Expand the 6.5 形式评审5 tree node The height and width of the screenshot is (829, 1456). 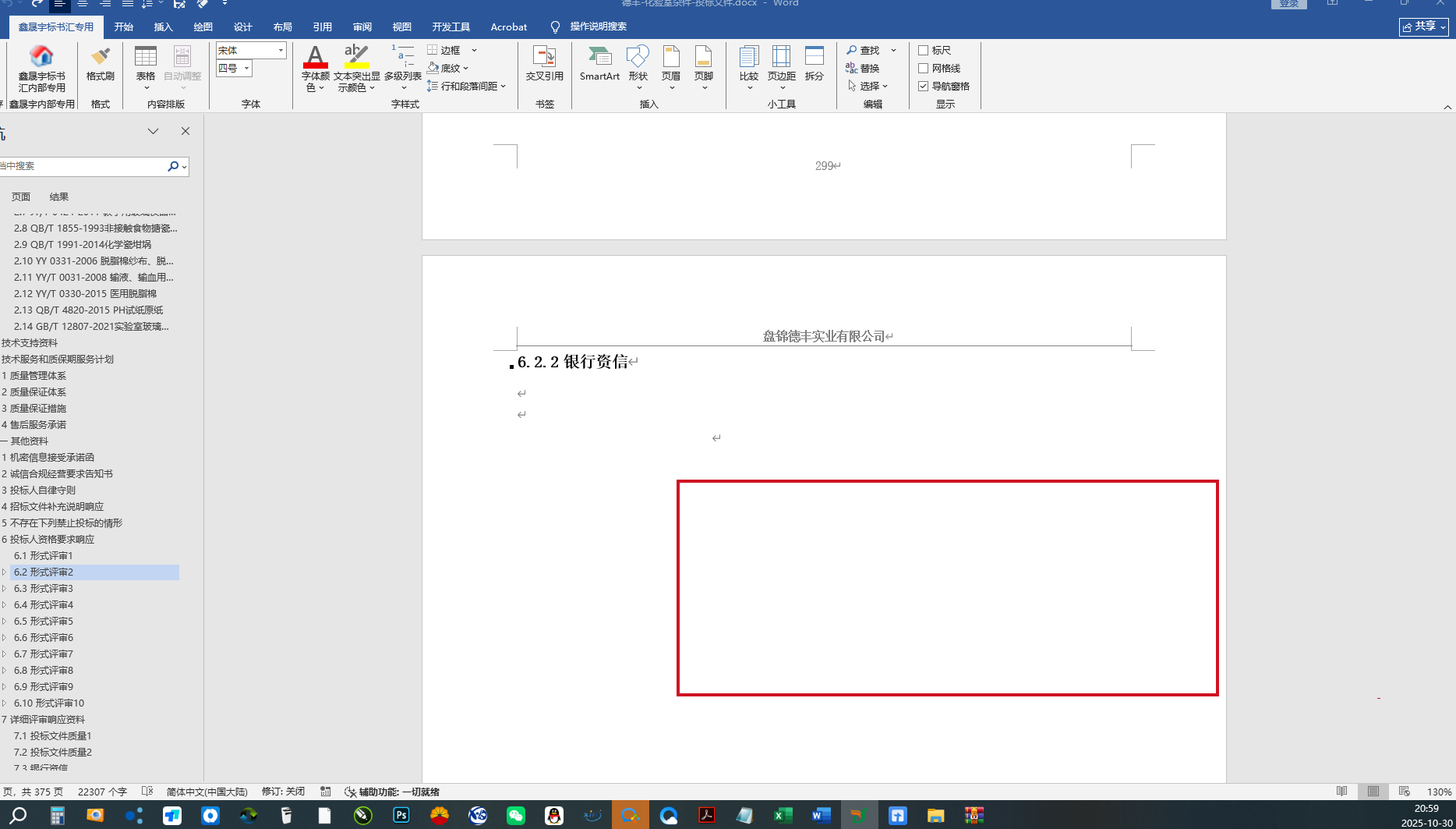pos(5,621)
